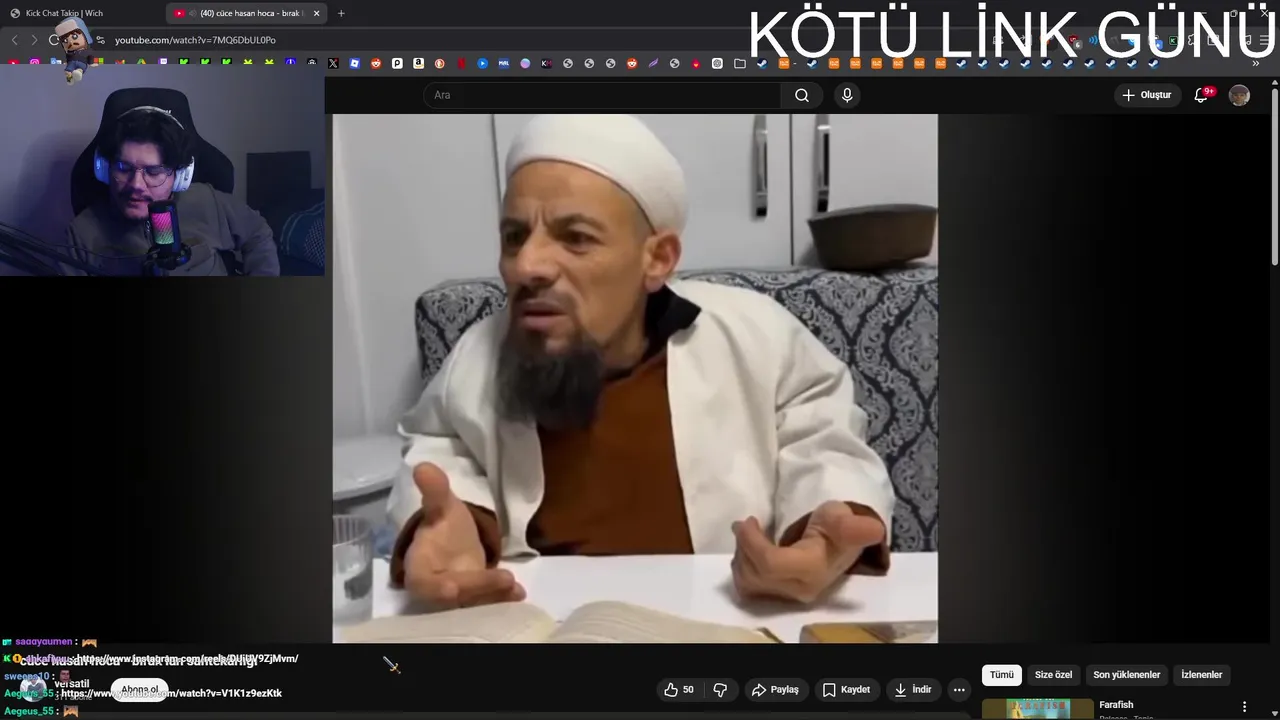Open the Farafish recommended video thumbnail

point(1037,709)
